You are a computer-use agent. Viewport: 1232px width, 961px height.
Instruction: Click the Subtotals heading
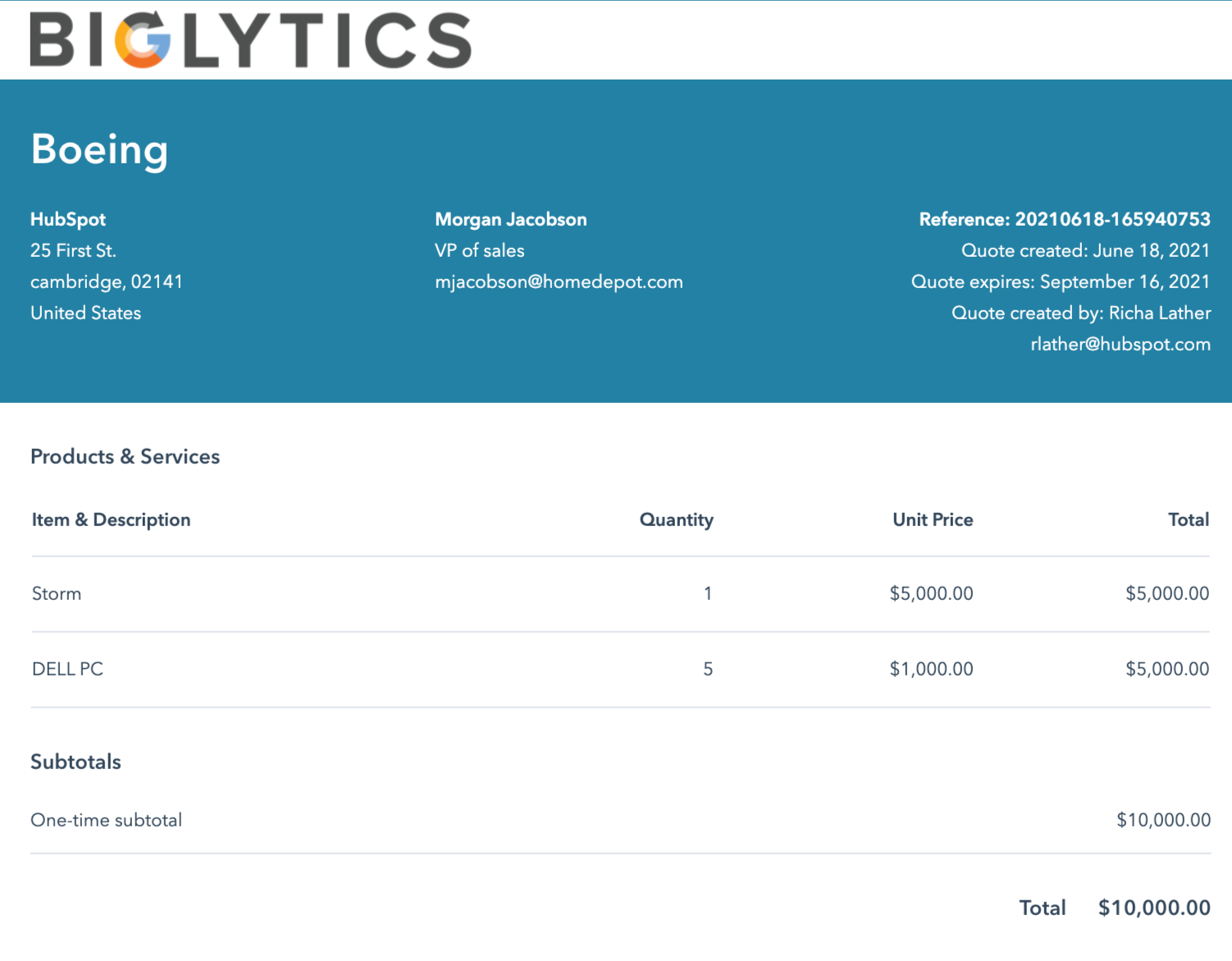[x=75, y=762]
